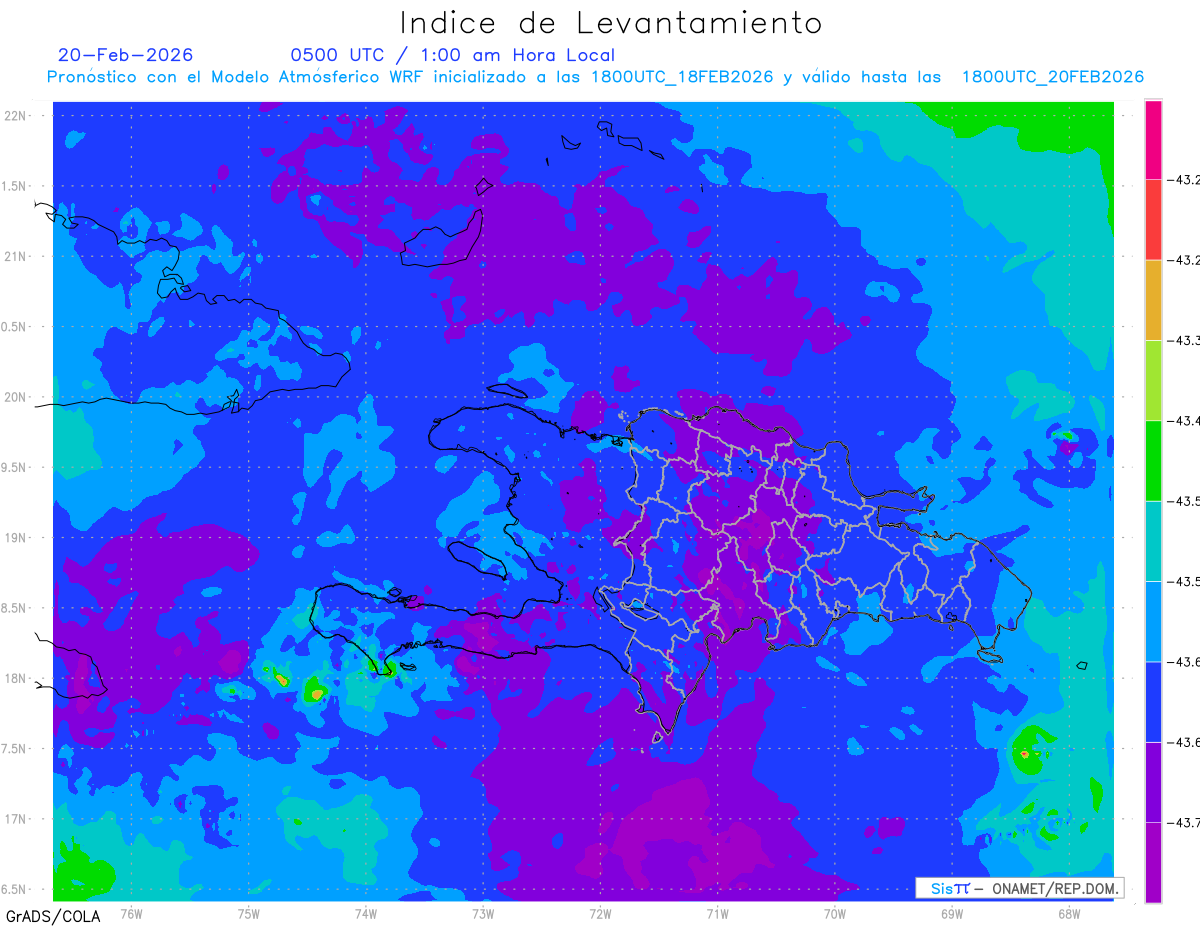The width and height of the screenshot is (1200, 927).
Task: Click the '-43.7' legend value
Action: click(1184, 822)
